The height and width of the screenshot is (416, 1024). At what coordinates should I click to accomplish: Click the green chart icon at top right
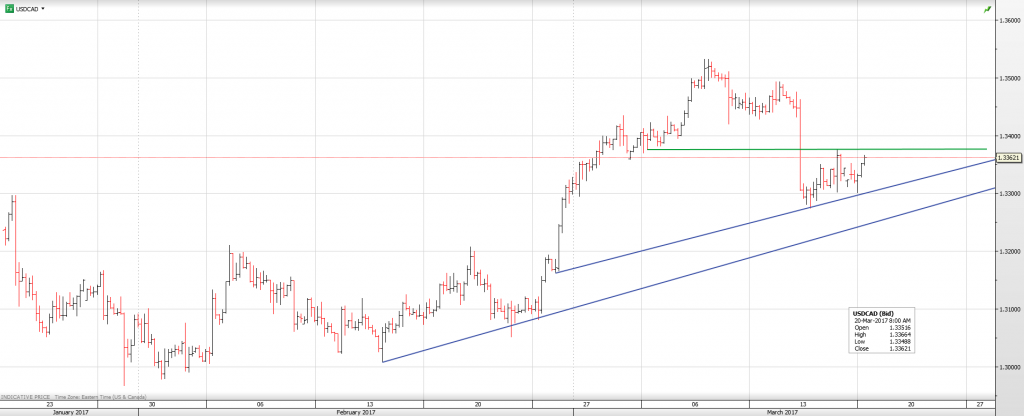[988, 9]
